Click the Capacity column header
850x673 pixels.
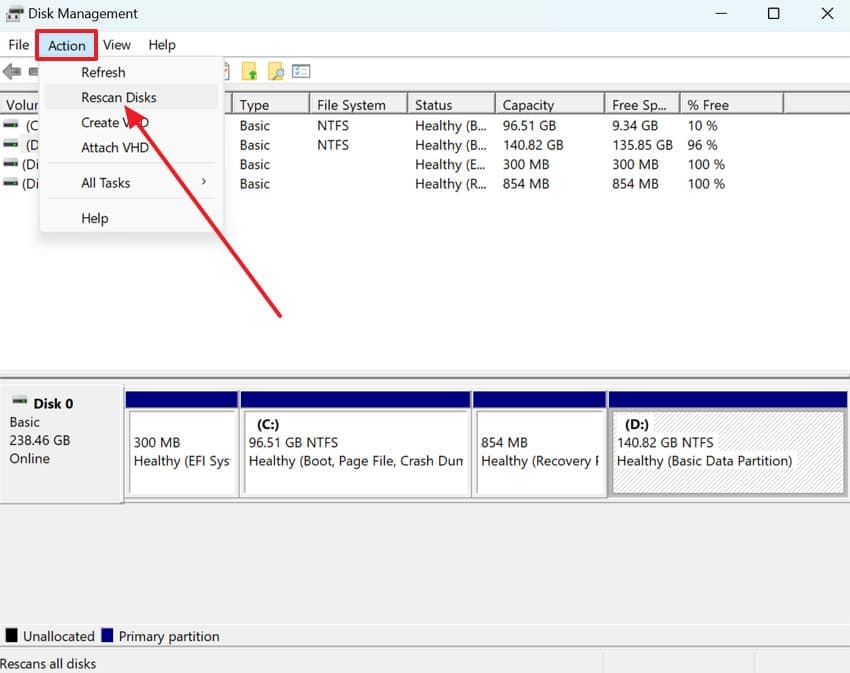tap(532, 103)
